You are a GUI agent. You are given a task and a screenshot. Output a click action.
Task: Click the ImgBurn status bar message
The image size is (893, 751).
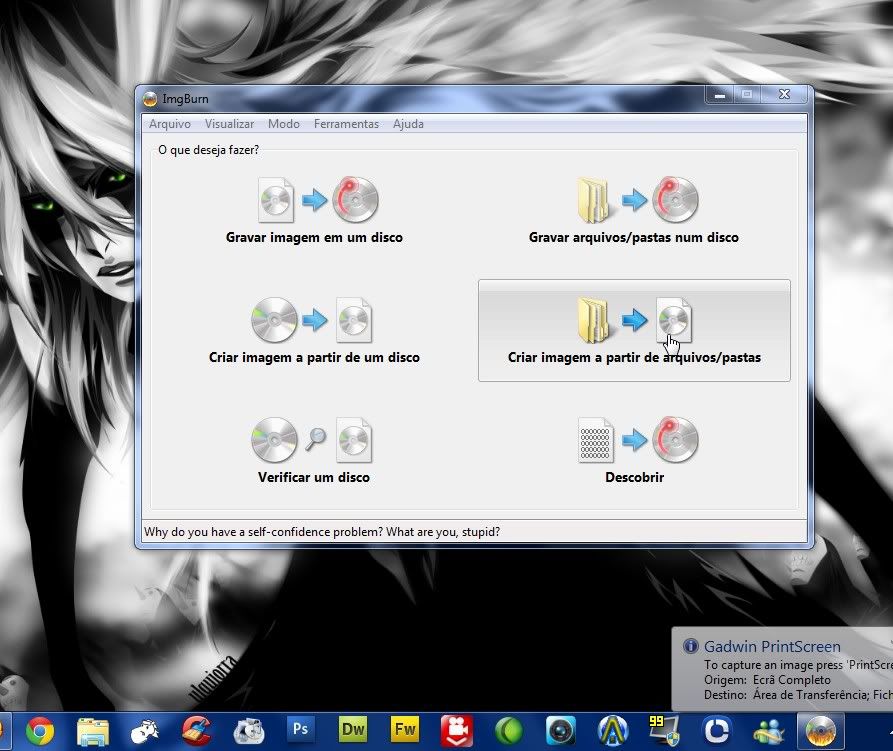pos(322,532)
